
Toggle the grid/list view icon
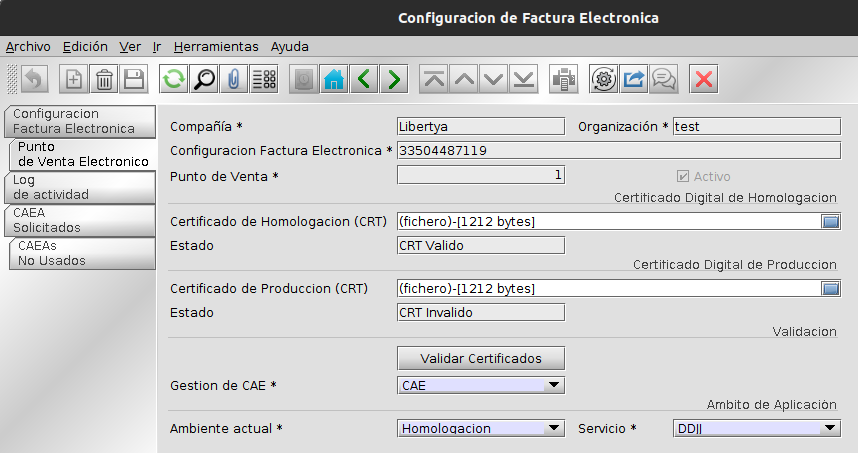[x=264, y=79]
